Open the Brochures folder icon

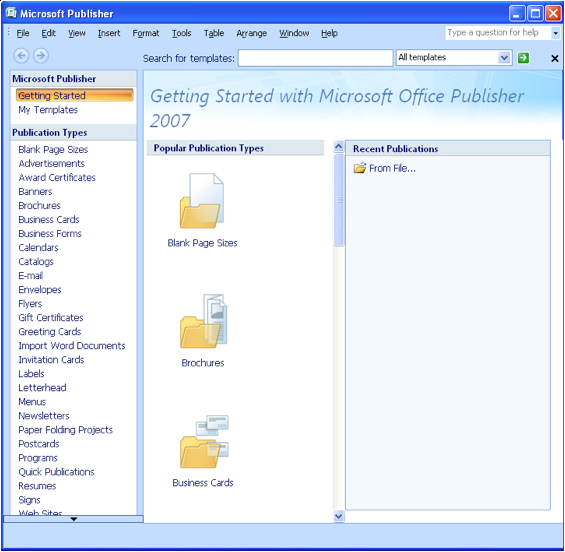[x=204, y=321]
